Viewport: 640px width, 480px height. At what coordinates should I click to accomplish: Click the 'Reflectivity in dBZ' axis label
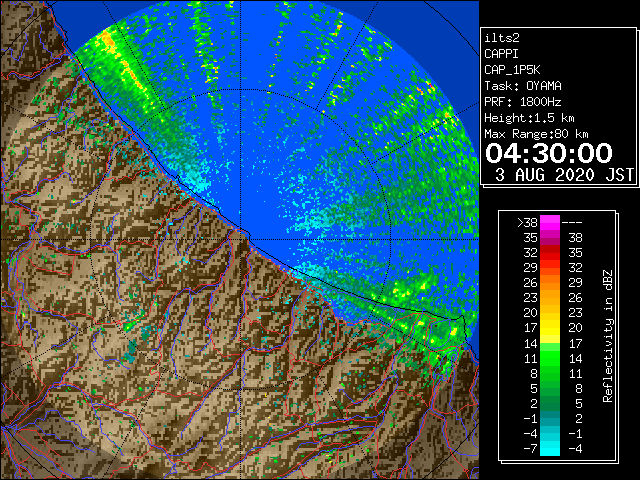point(608,336)
